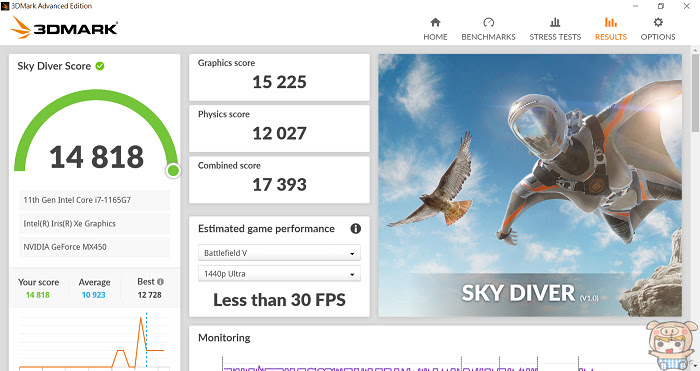Open the Options tab
The width and height of the screenshot is (700, 371).
(x=658, y=29)
